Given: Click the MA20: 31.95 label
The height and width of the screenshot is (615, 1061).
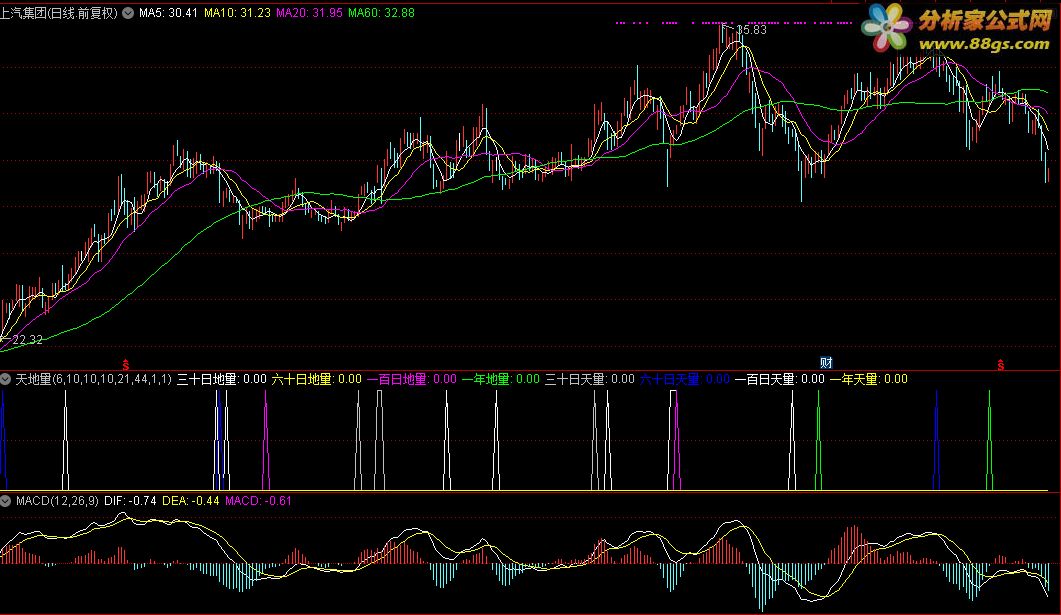Looking at the screenshot, I should (x=309, y=13).
